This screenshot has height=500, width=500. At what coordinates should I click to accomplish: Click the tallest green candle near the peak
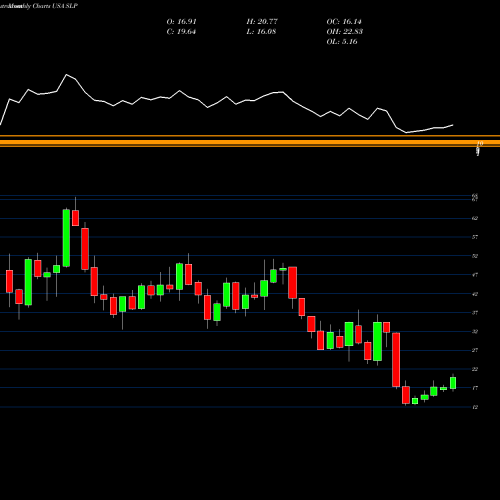point(66,238)
